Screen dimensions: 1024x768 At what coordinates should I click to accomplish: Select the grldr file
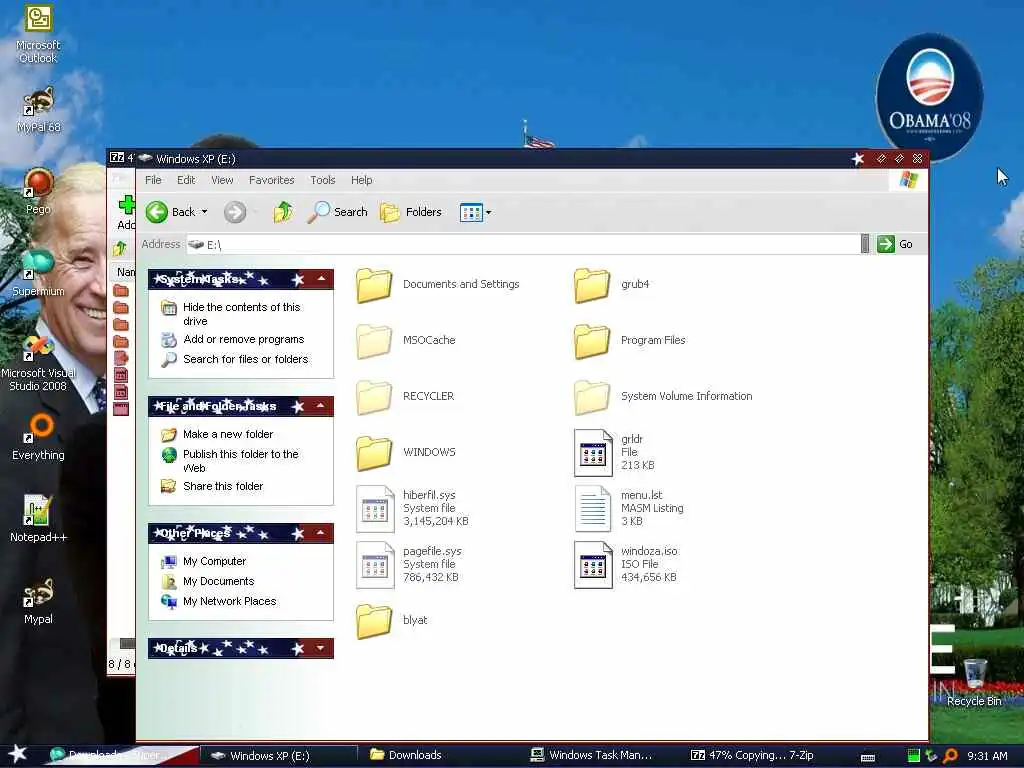tap(614, 452)
